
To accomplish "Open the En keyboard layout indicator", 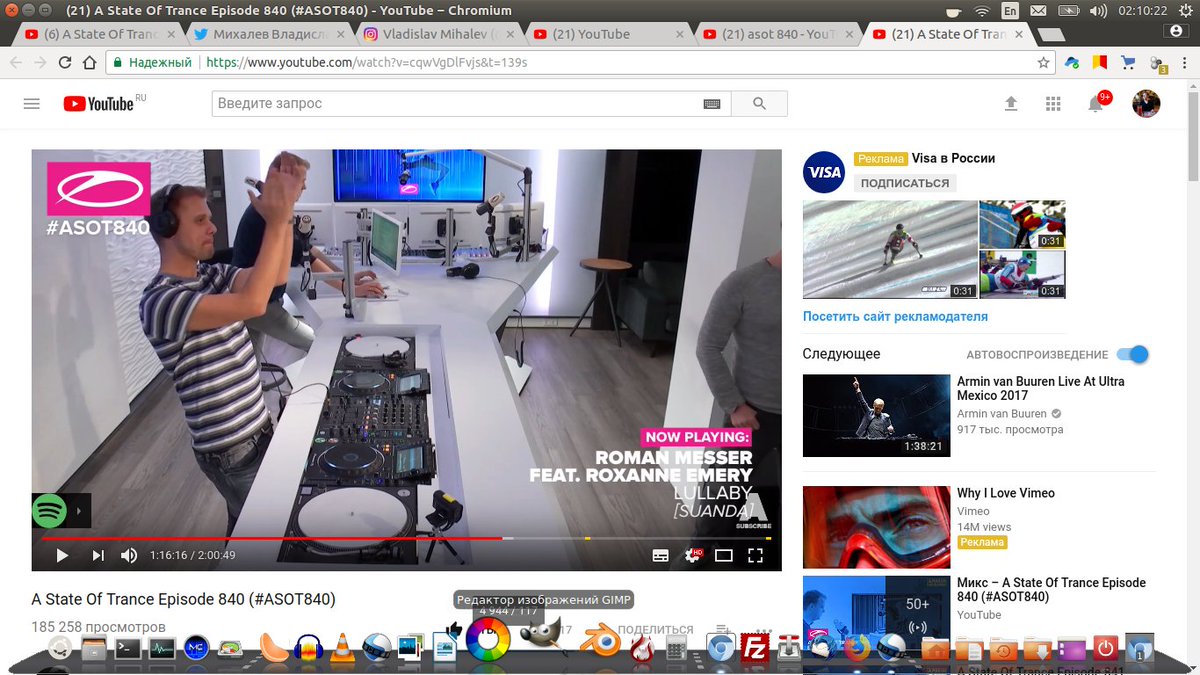I will pos(1010,11).
